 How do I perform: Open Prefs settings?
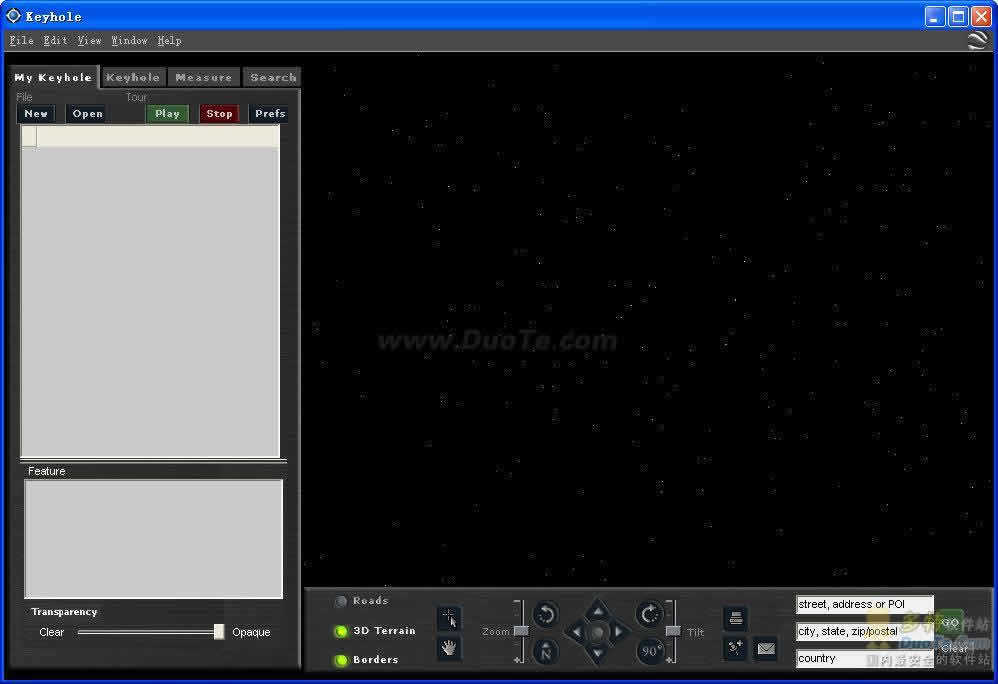270,114
